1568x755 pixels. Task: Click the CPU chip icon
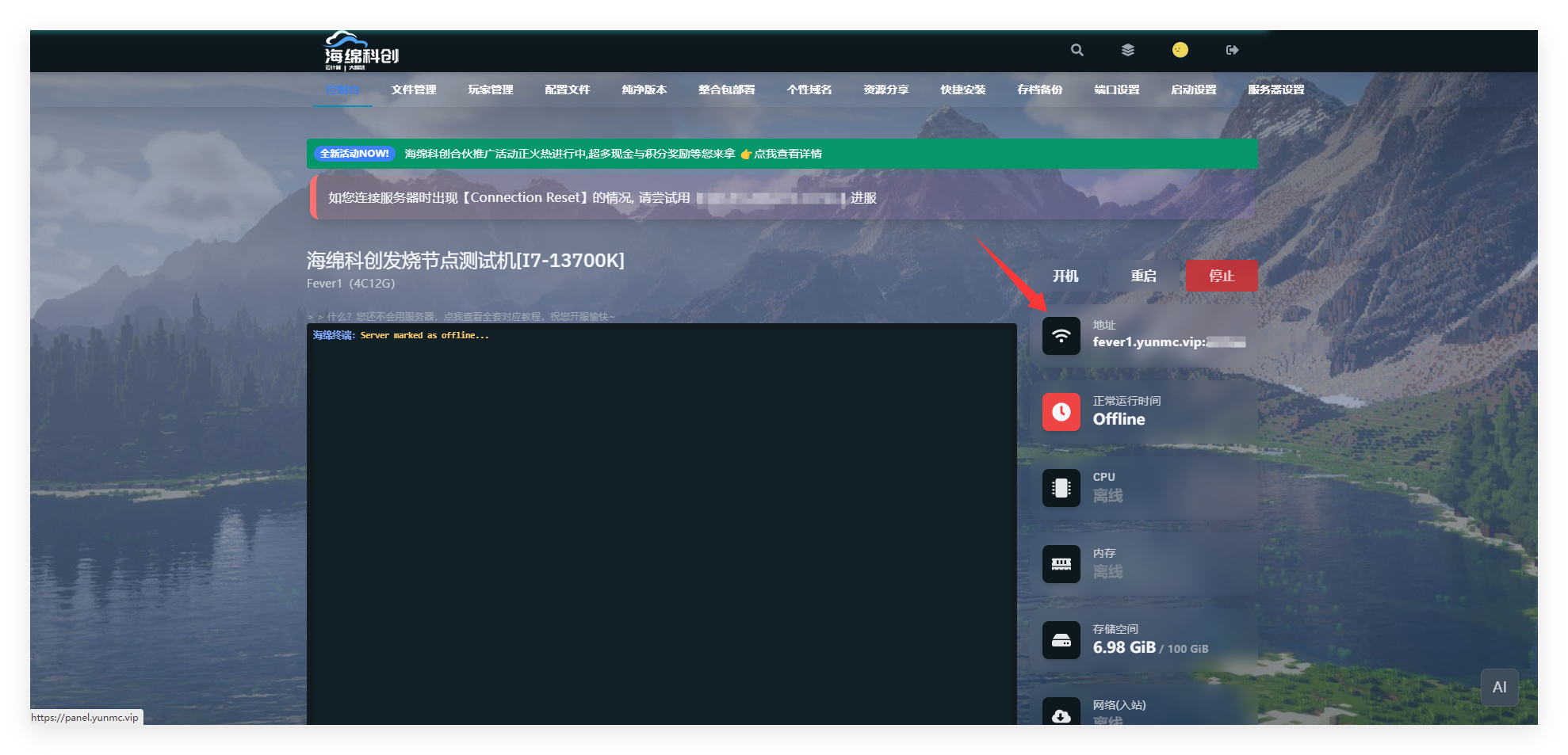point(1061,488)
